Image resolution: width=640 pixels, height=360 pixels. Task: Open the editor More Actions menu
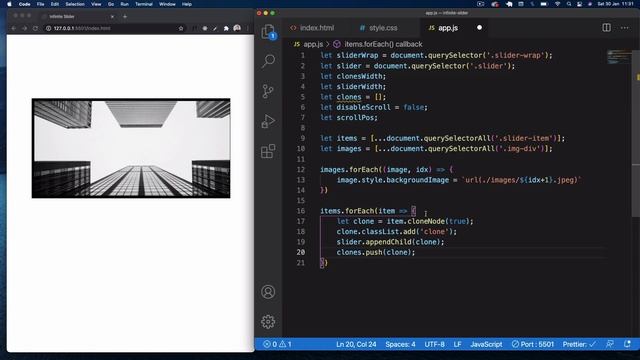point(624,28)
